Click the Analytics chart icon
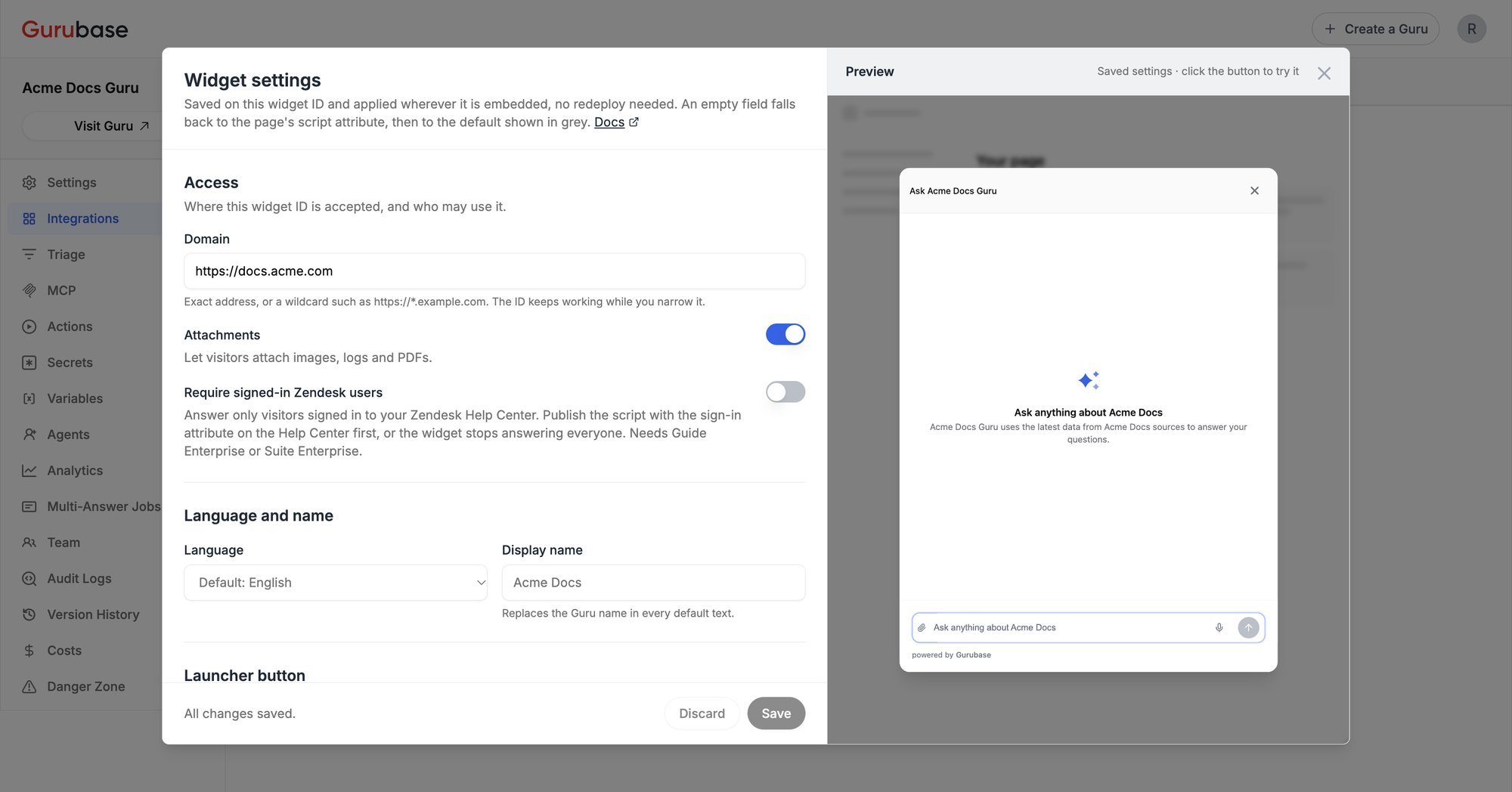The image size is (1512, 792). pos(29,470)
